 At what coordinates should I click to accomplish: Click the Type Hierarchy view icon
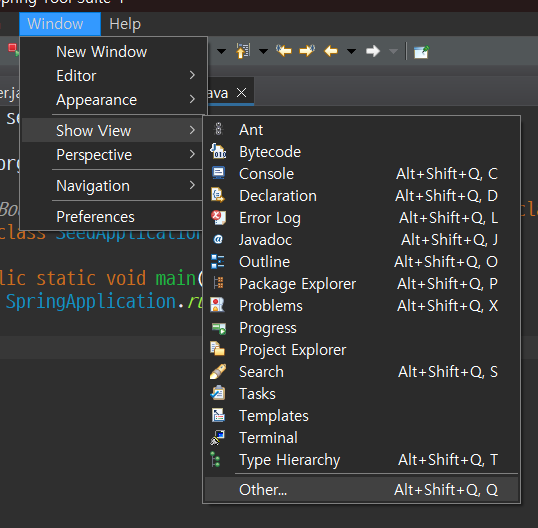coord(216,459)
